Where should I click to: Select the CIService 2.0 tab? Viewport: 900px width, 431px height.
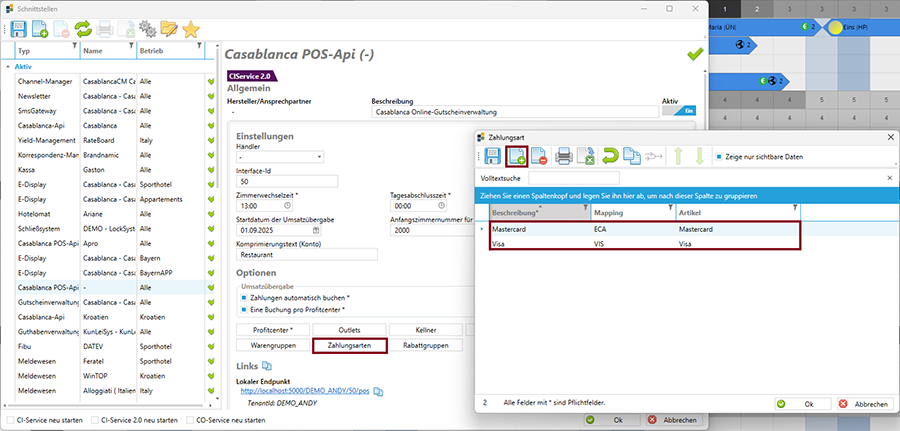251,76
